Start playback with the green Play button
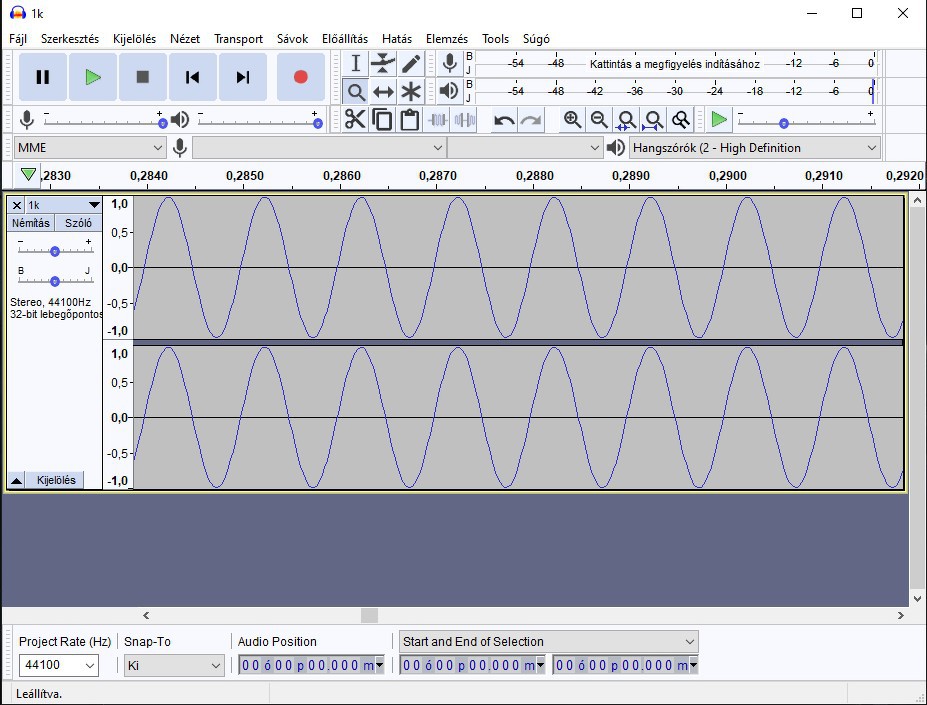Image resolution: width=927 pixels, height=705 pixels. [x=93, y=77]
